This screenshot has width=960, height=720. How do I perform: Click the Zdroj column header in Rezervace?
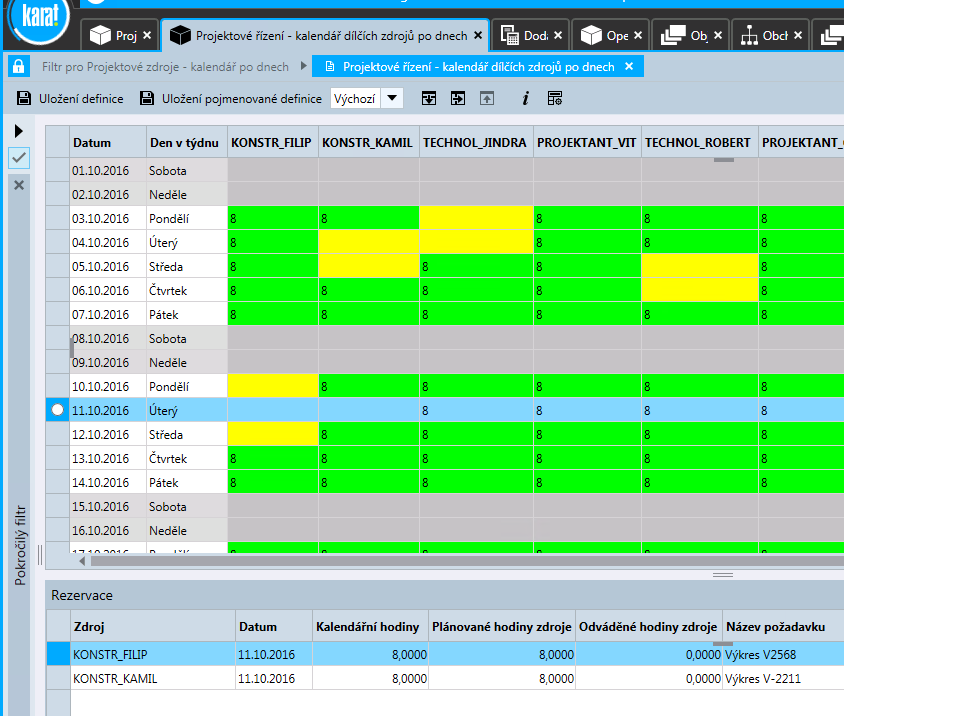[x=153, y=626]
